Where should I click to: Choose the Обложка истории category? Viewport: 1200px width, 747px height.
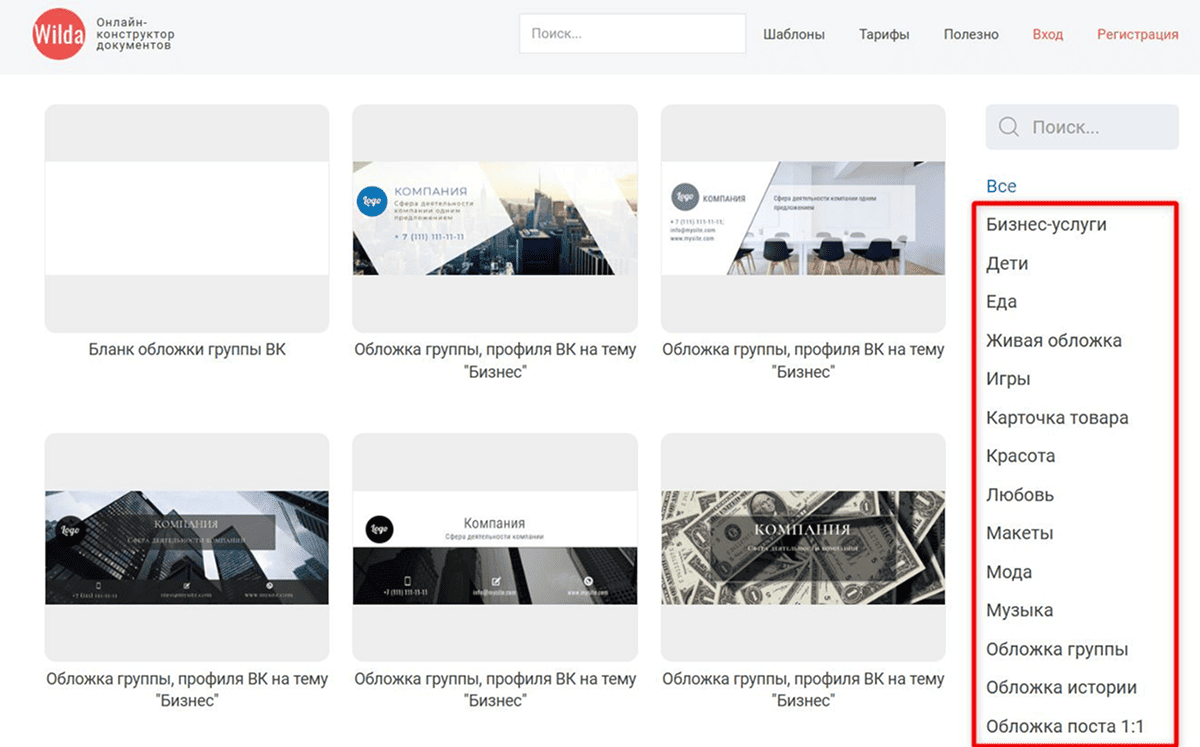click(x=1061, y=688)
